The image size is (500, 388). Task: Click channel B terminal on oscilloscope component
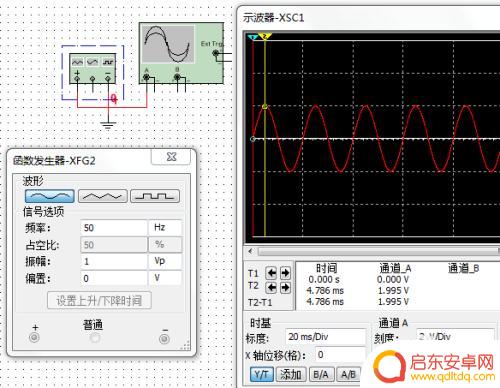point(177,77)
